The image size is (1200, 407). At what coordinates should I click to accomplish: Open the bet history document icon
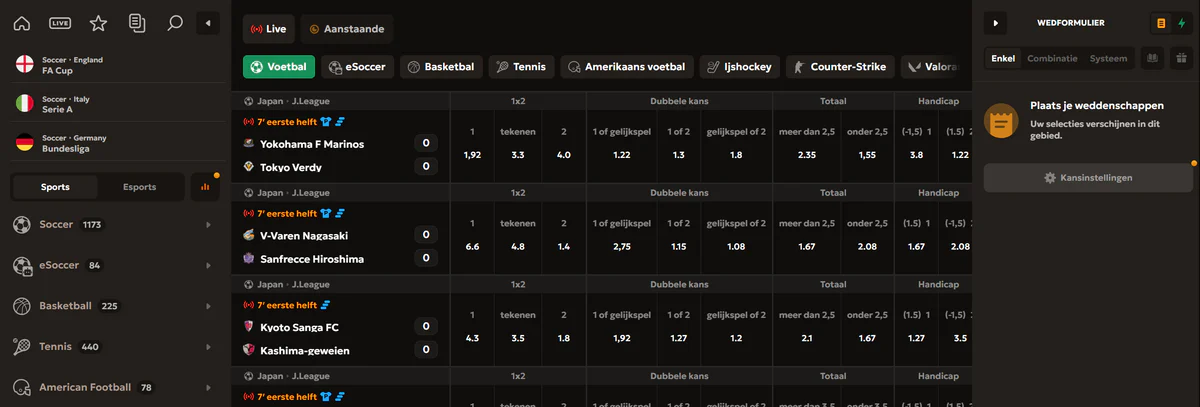tap(137, 22)
